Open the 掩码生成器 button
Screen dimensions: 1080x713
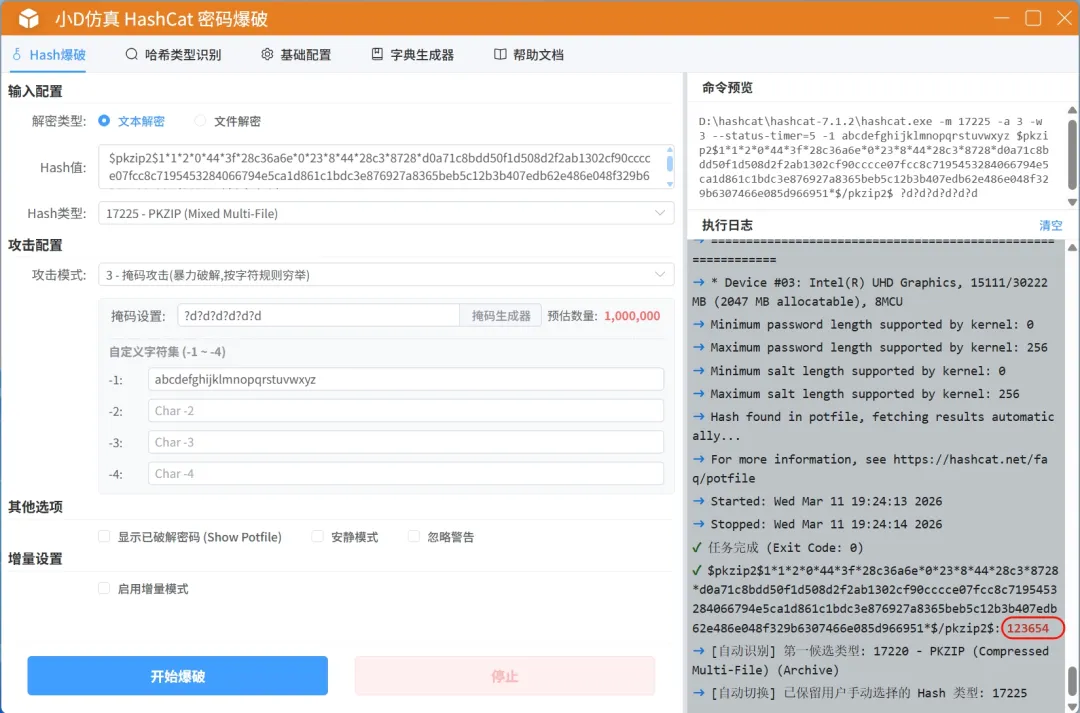point(501,316)
